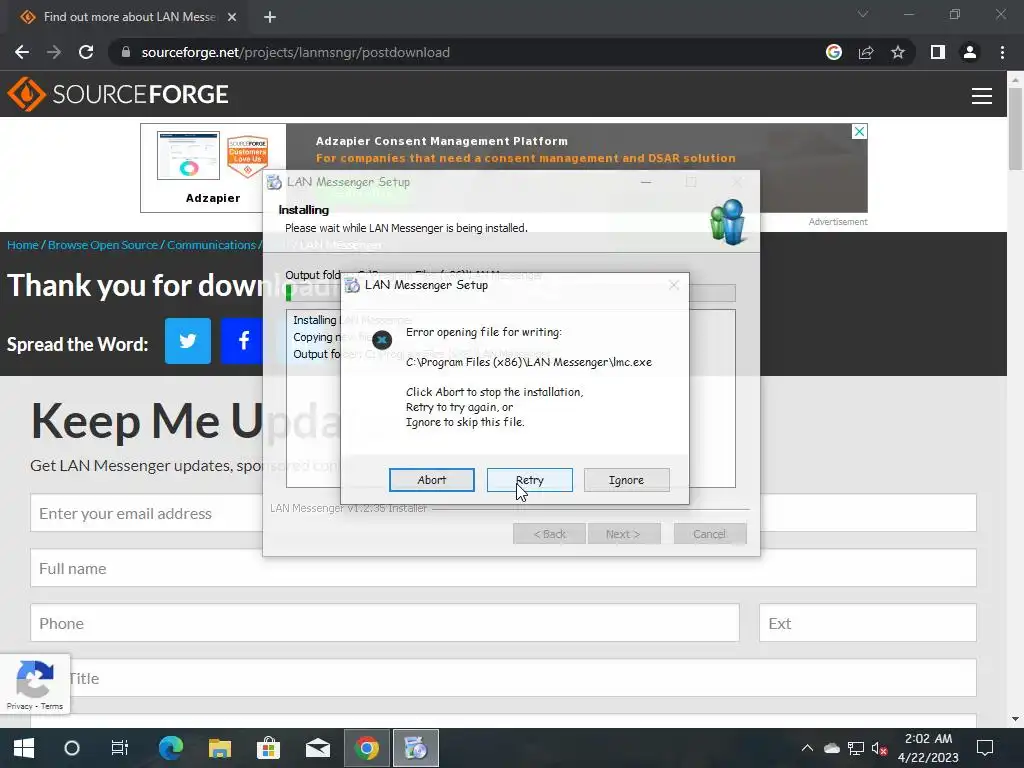Open the taskbar clock and date
The image size is (1024, 768).
point(928,748)
